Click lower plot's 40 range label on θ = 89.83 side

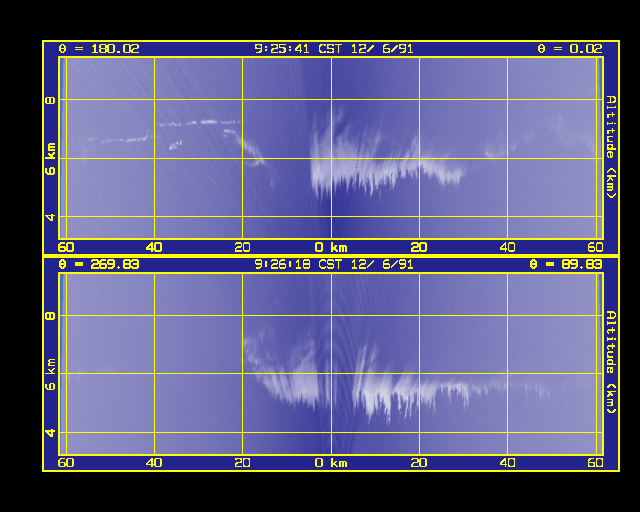point(507,463)
